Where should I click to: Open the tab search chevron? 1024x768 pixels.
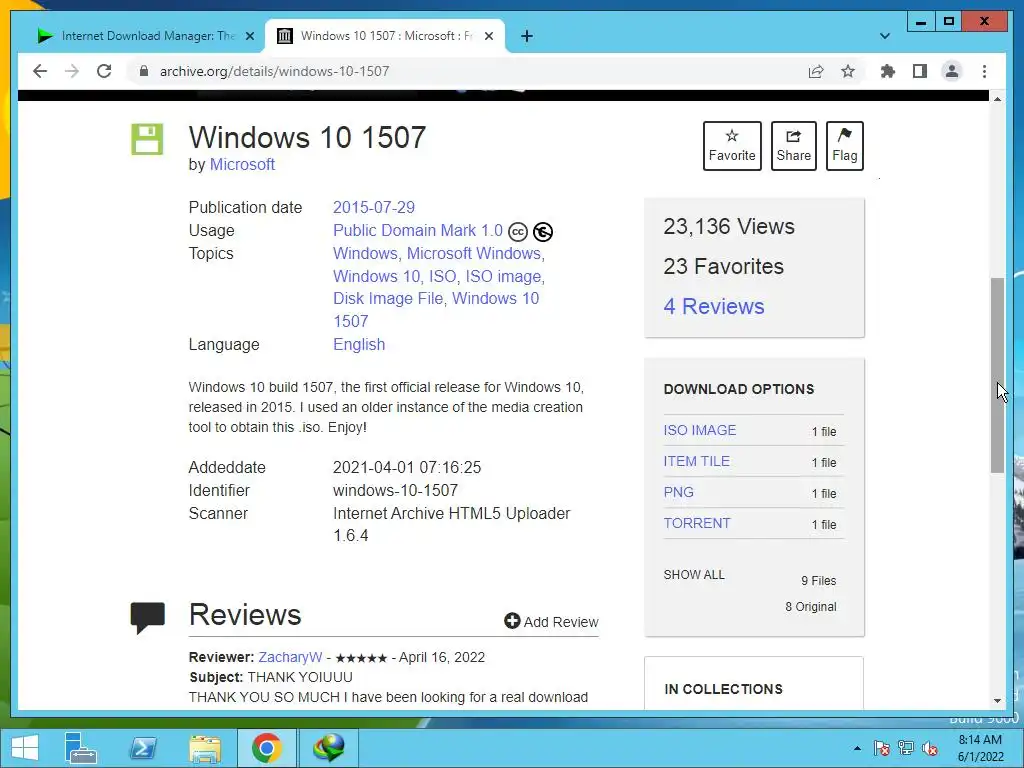(885, 36)
